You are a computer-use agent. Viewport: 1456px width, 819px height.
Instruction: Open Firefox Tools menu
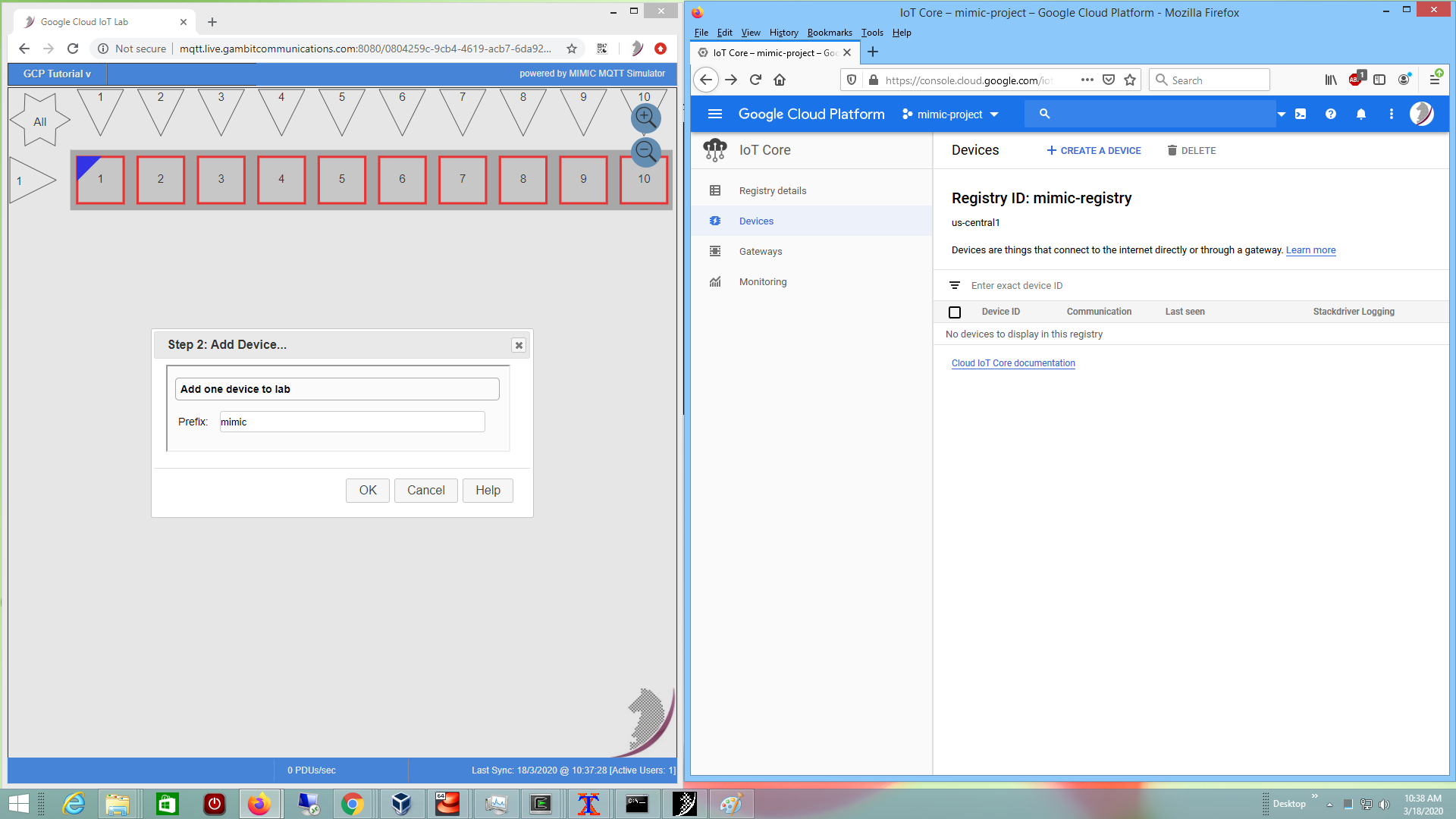[872, 33]
